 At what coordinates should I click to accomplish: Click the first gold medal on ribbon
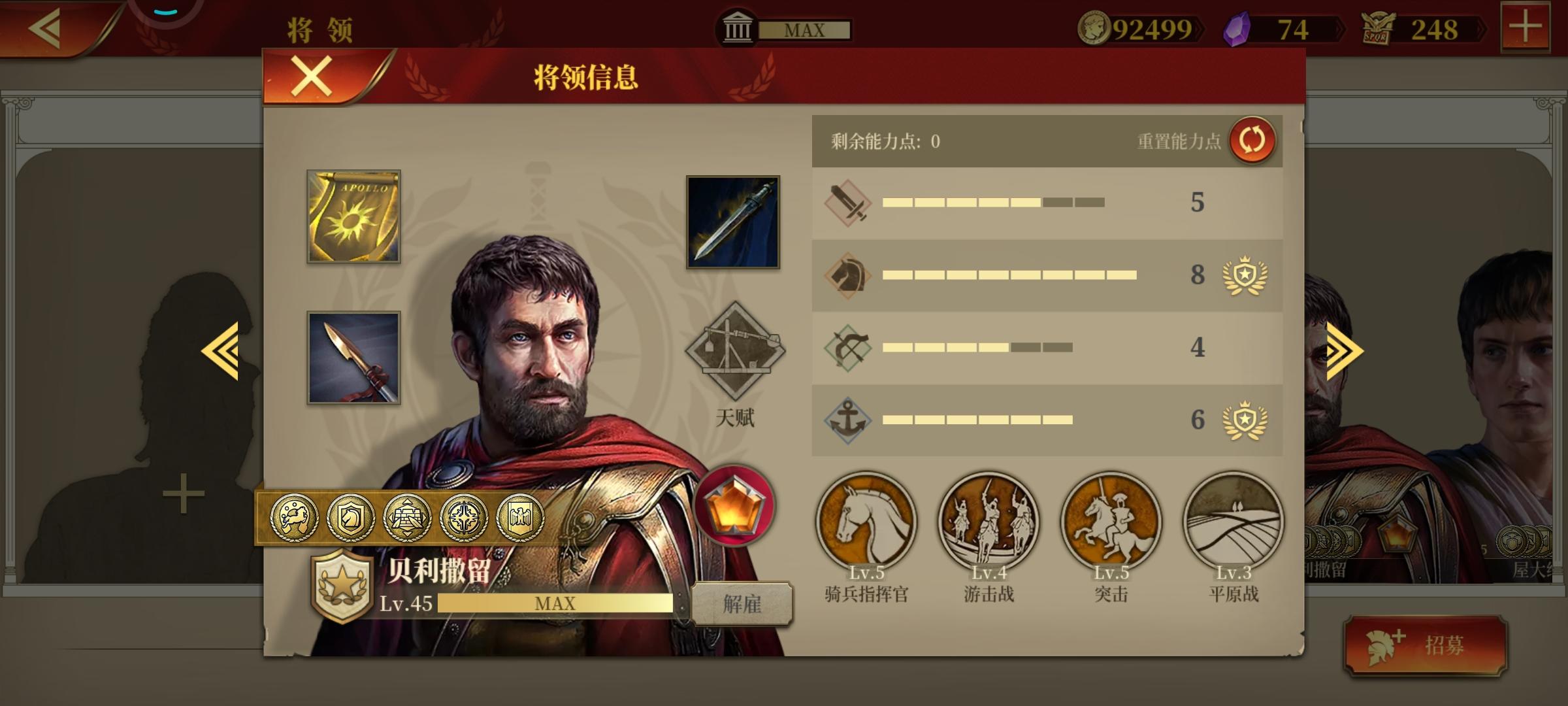[x=294, y=518]
